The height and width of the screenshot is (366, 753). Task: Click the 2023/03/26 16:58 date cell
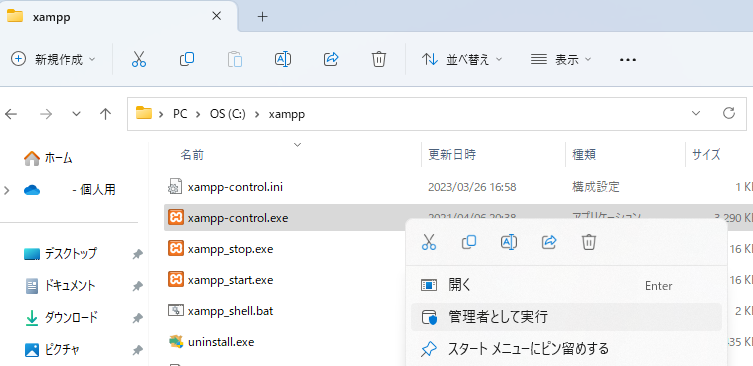pyautogui.click(x=472, y=187)
